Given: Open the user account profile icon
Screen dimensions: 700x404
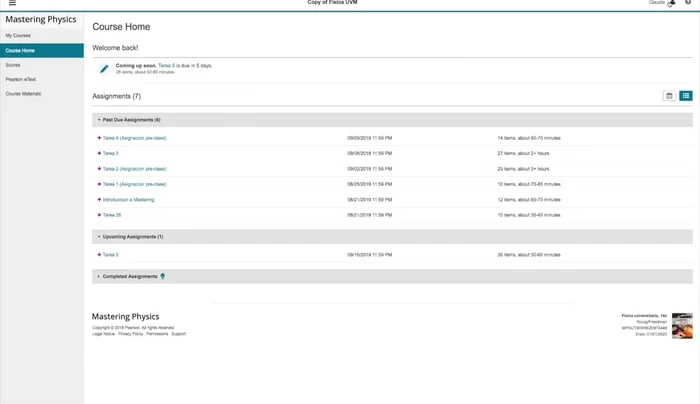Looking at the screenshot, I should tap(671, 4).
